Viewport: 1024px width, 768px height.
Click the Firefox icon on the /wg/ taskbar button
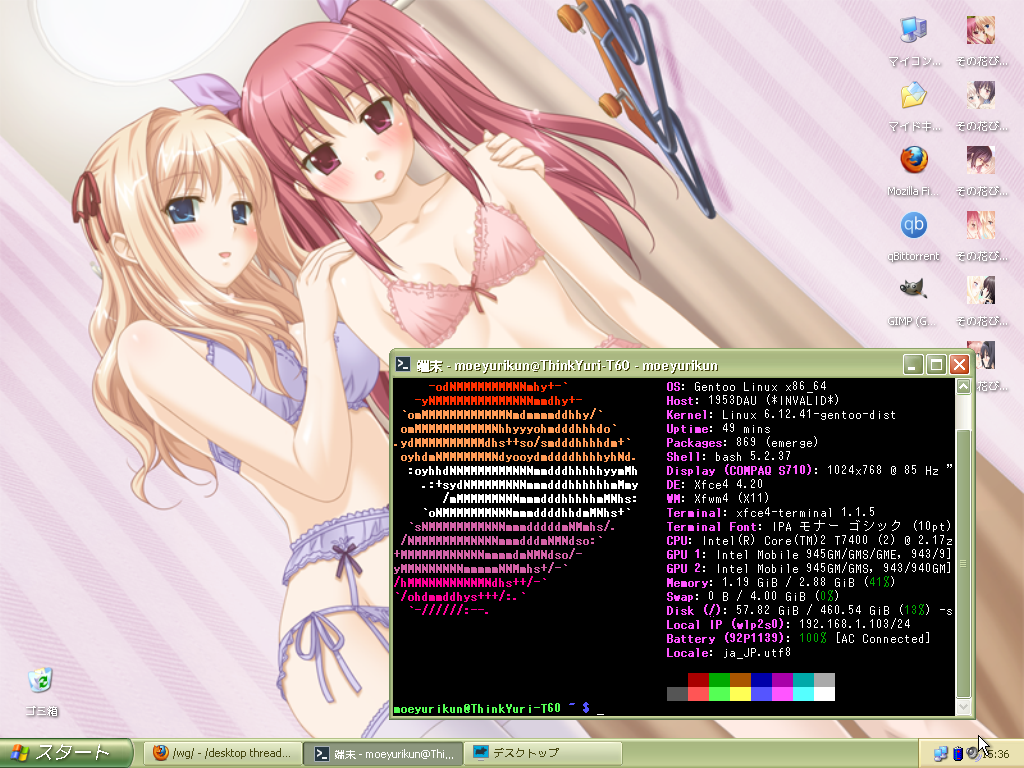point(160,753)
